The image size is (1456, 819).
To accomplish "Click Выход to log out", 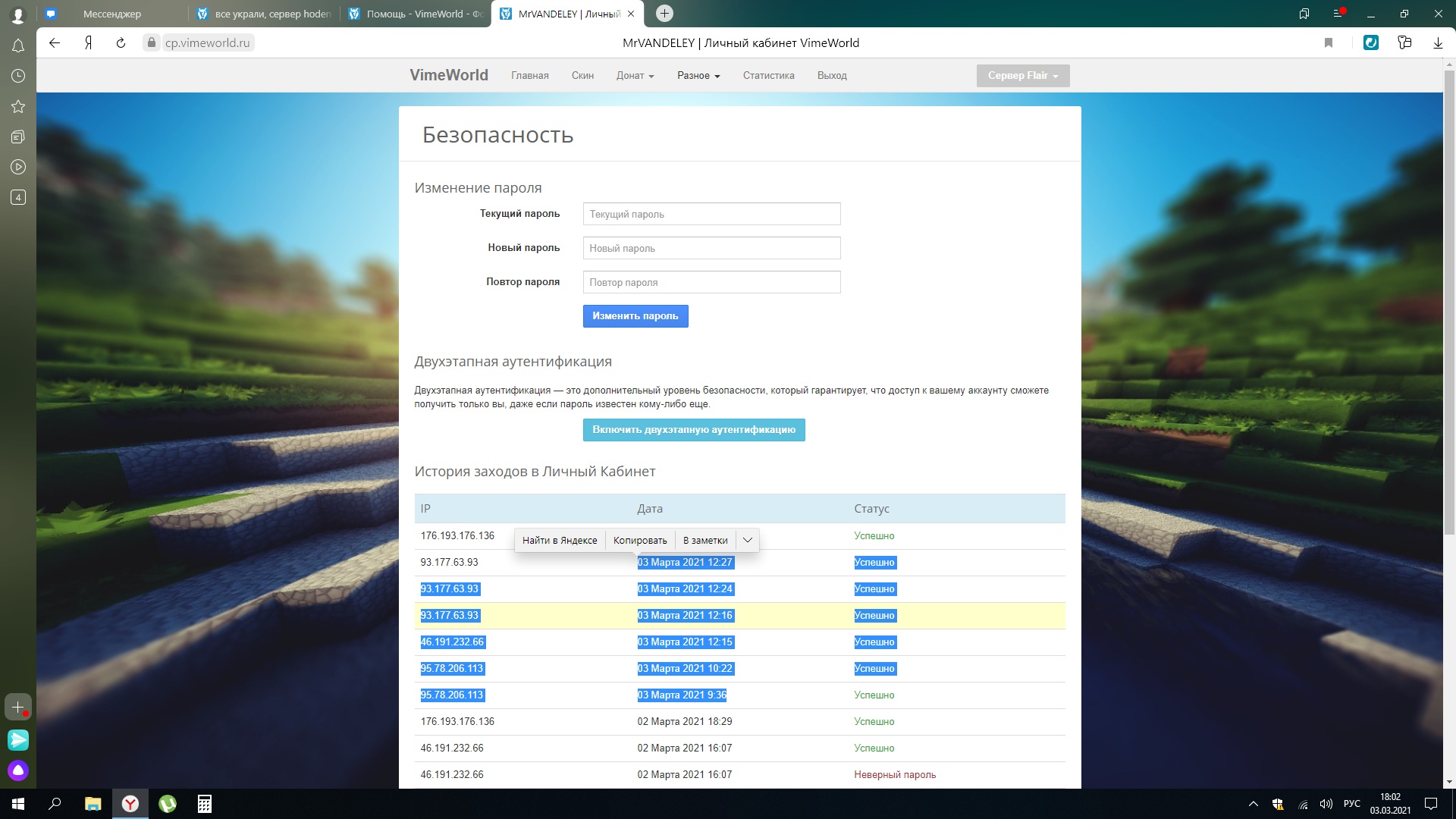I will (x=832, y=76).
